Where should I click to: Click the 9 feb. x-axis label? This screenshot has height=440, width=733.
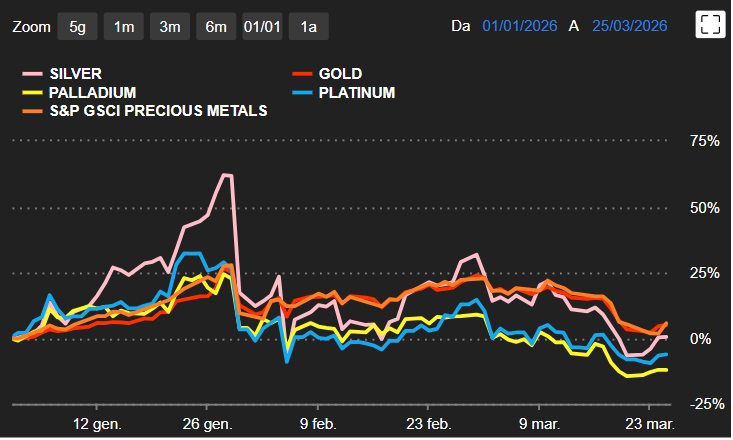(318, 423)
